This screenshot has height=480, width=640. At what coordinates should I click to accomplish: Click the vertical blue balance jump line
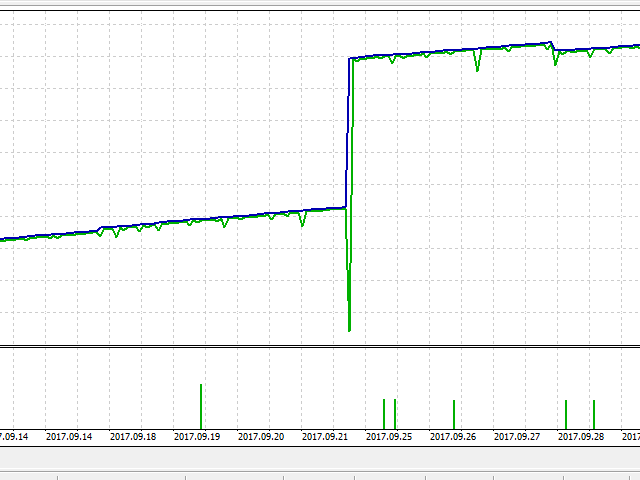tap(348, 130)
